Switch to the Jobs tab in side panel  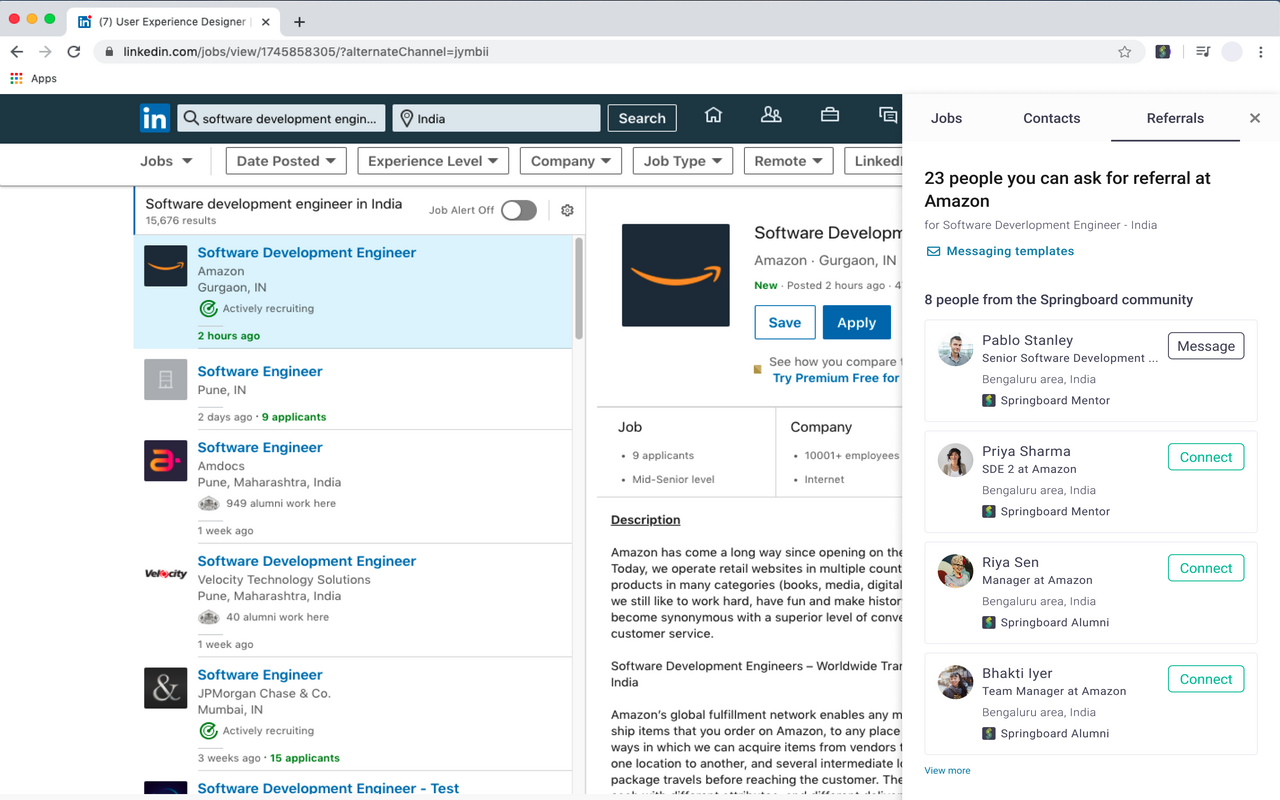[x=946, y=118]
